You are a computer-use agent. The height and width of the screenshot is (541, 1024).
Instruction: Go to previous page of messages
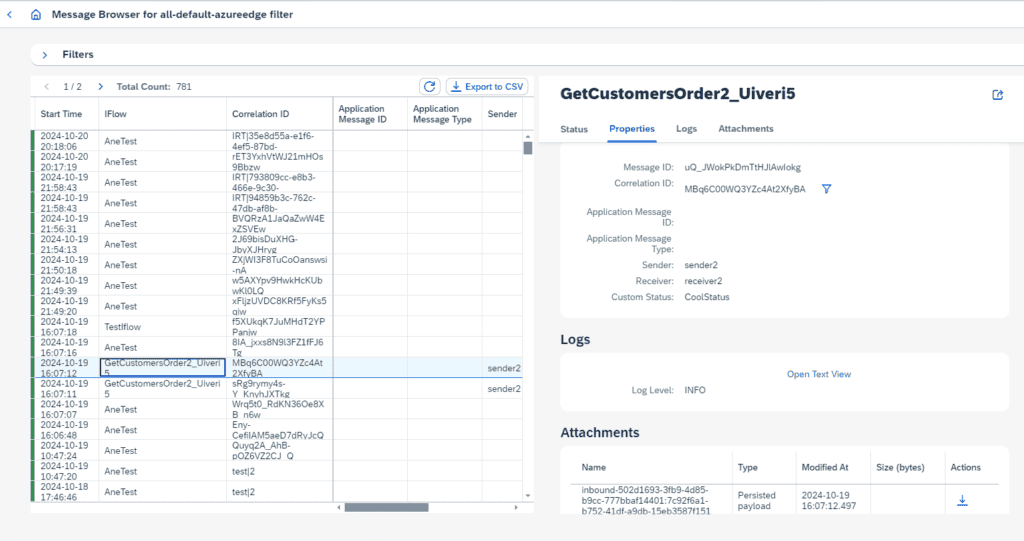(46, 86)
